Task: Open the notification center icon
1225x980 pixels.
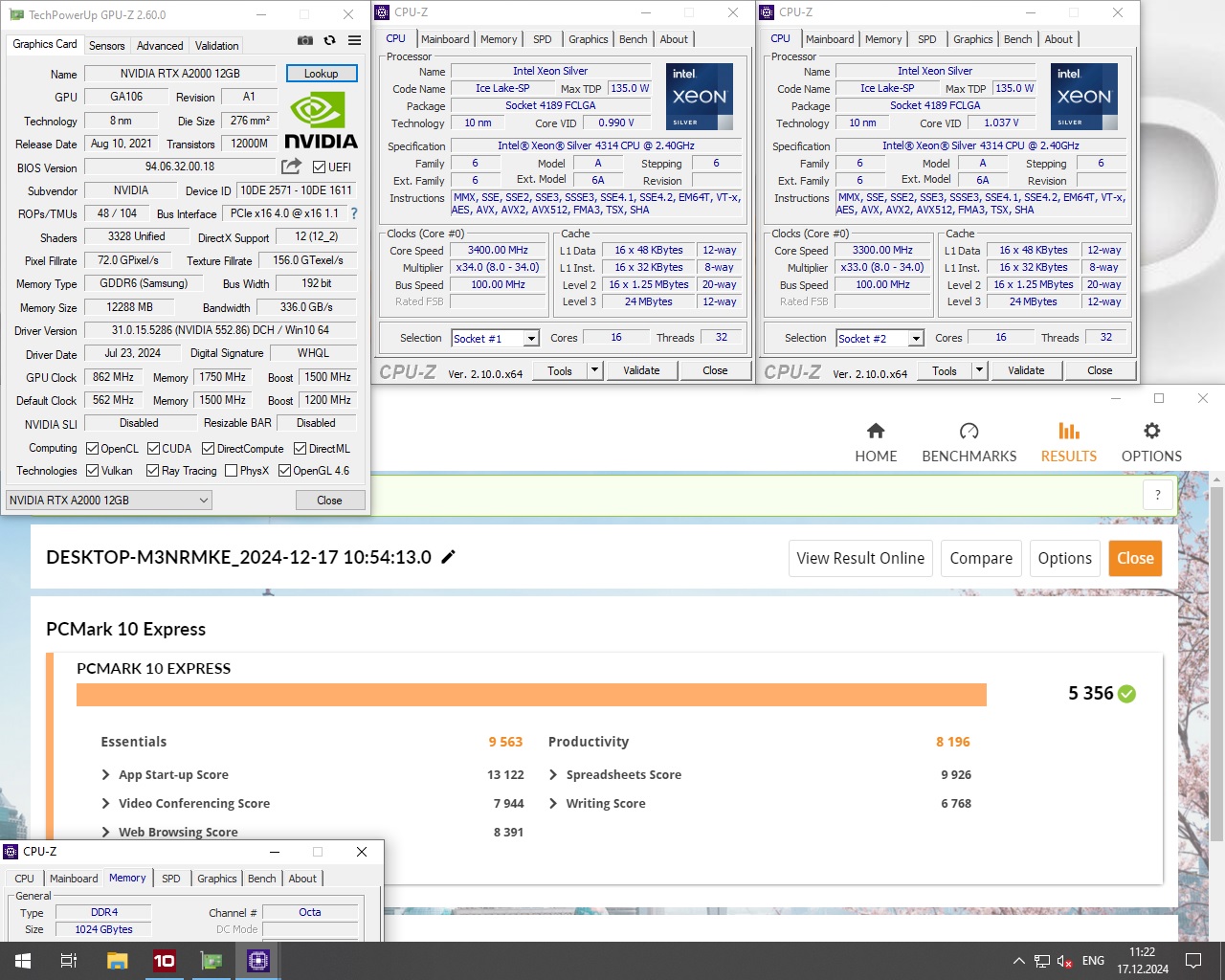Action: click(x=1193, y=961)
